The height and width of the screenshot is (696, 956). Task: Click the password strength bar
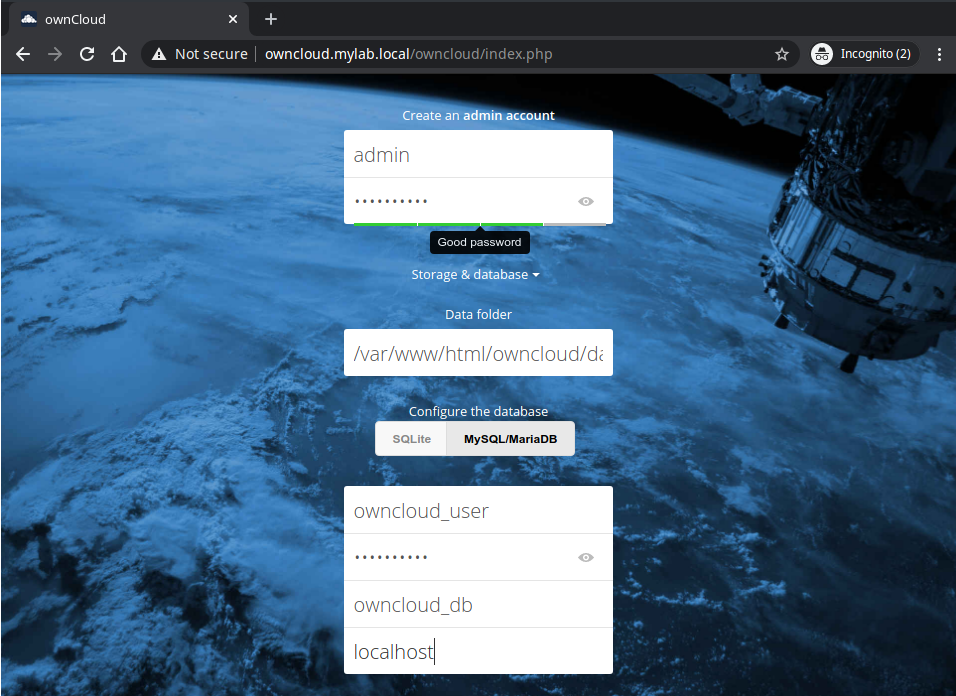(480, 225)
